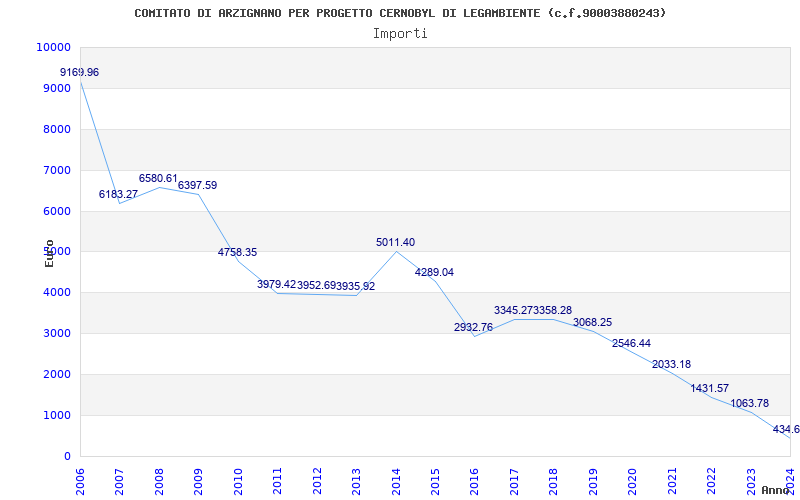
Task: Click the 'Euro' y-axis title
Action: (49, 253)
